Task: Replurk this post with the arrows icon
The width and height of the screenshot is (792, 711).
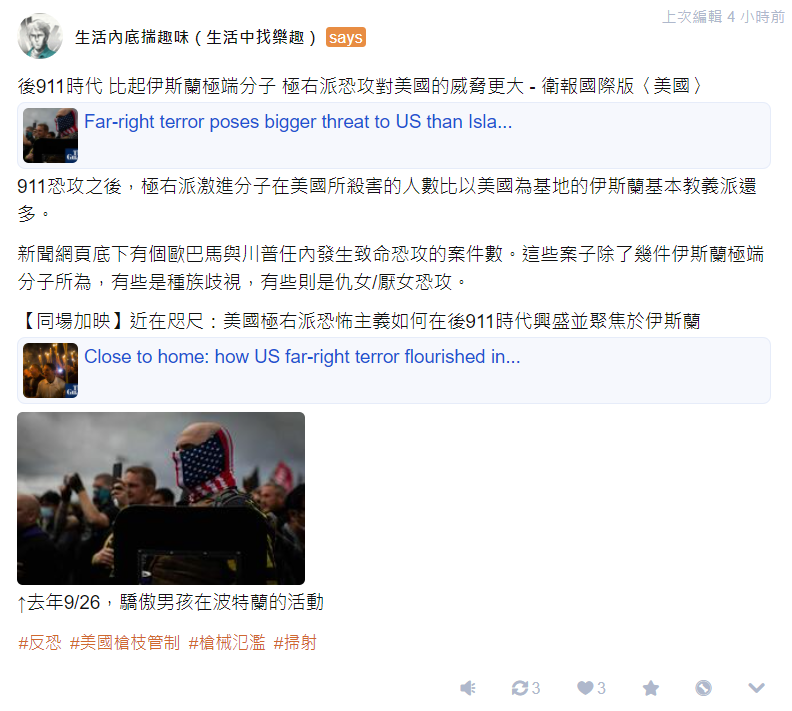Action: tap(519, 688)
